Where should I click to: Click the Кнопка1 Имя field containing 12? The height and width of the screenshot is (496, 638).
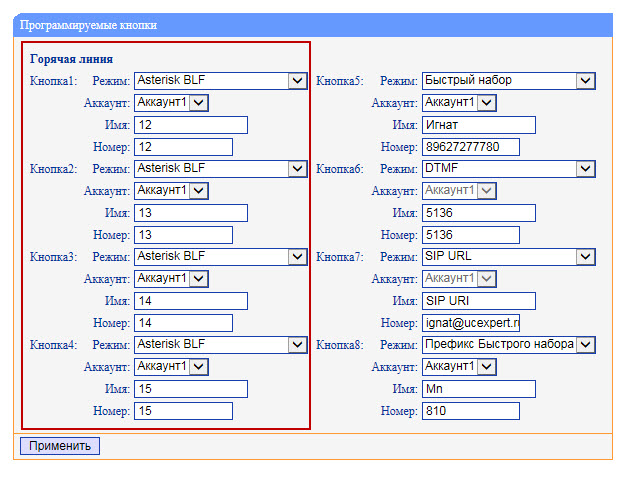pyautogui.click(x=190, y=125)
